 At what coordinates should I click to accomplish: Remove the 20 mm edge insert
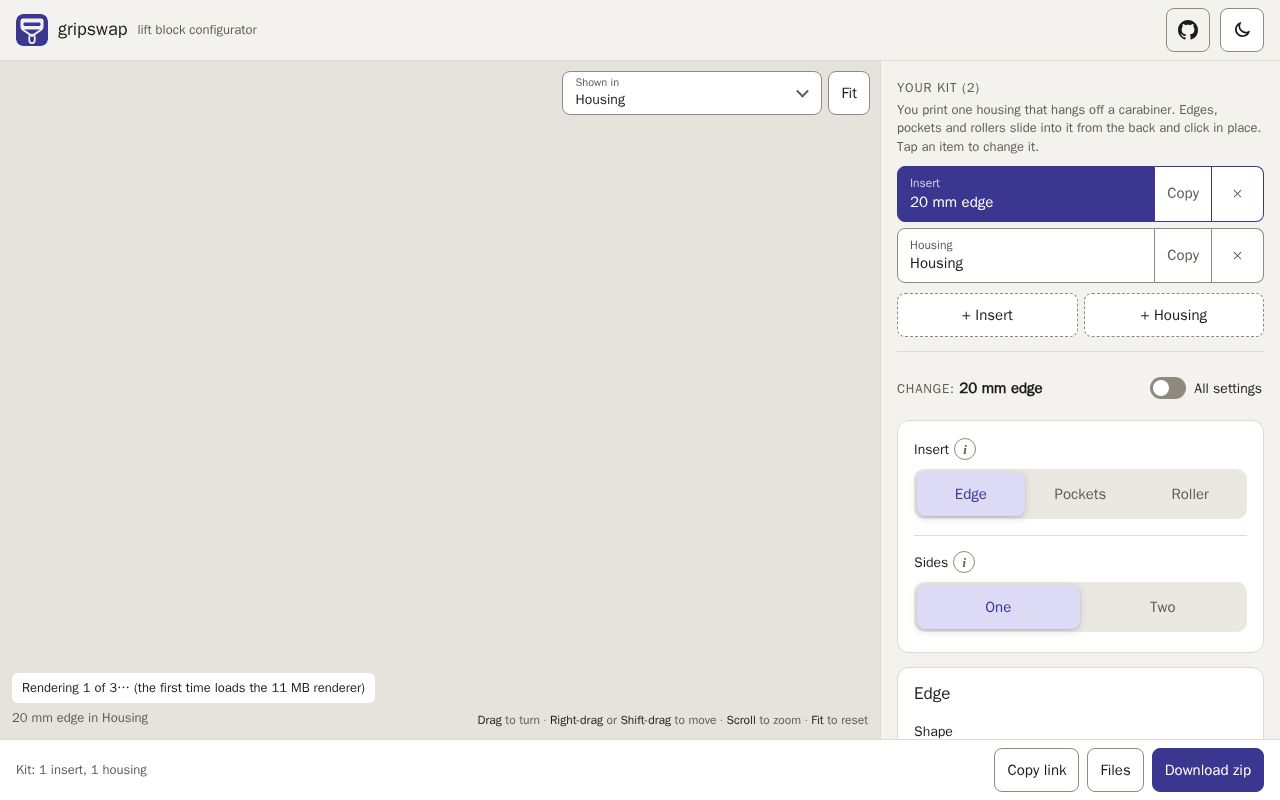(1237, 194)
